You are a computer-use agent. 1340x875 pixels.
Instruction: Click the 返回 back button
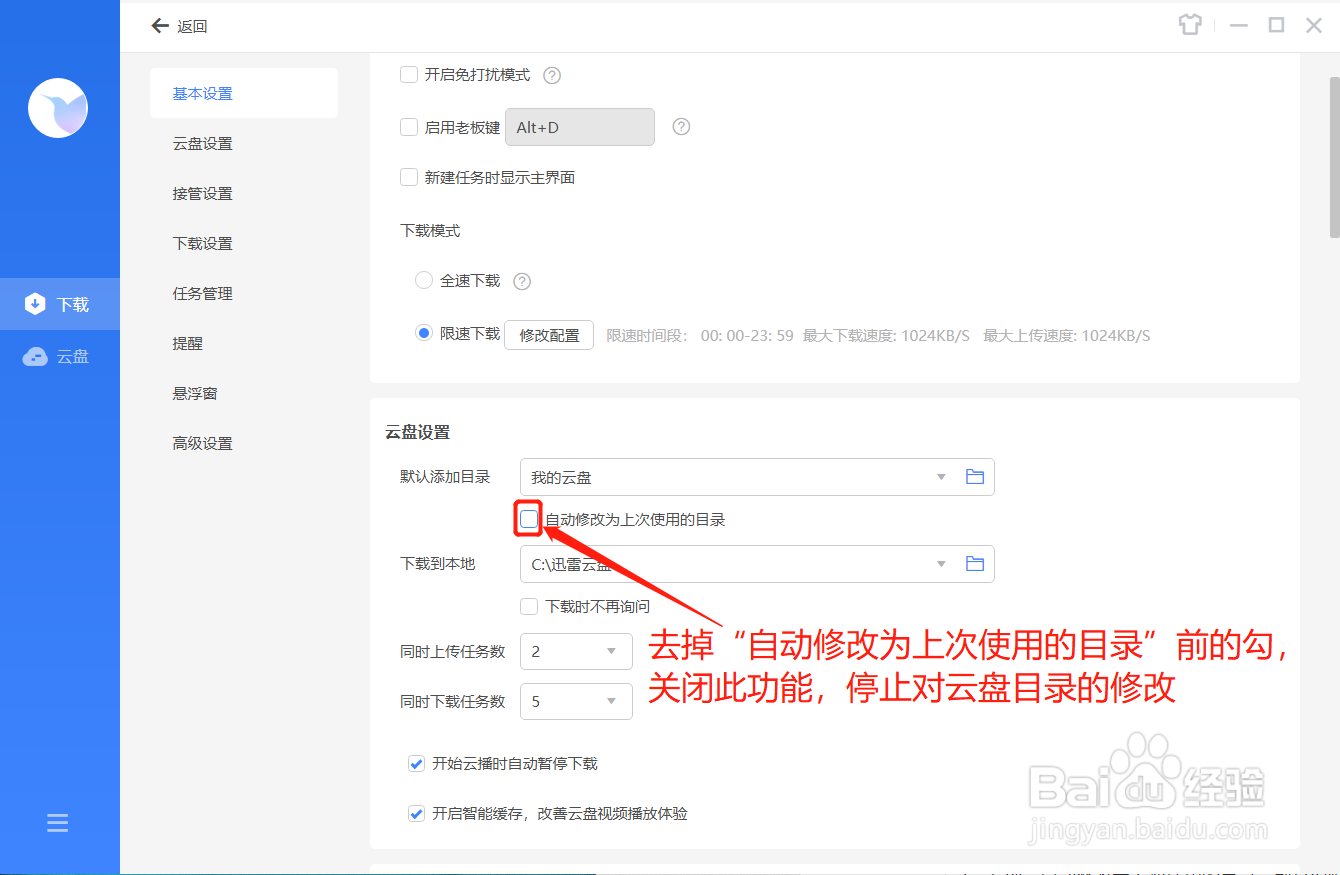pyautogui.click(x=180, y=26)
